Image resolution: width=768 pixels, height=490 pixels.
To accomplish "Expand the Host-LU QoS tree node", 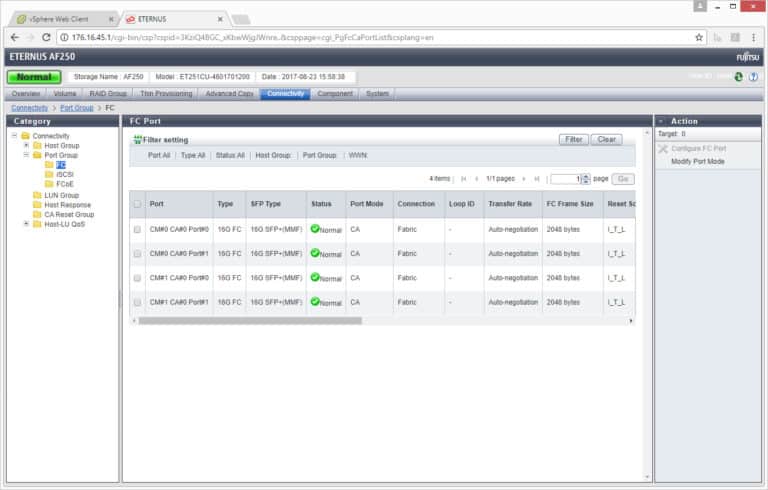I will tap(26, 224).
